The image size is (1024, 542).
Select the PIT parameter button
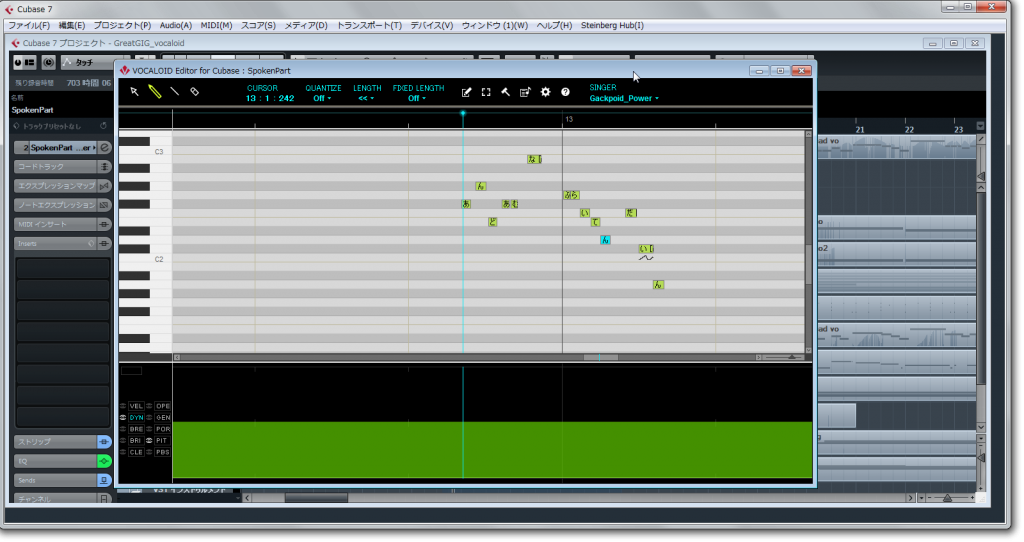click(163, 441)
